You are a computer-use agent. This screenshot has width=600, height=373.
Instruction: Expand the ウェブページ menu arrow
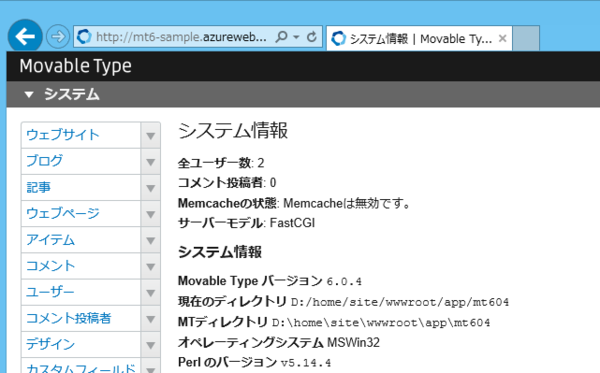click(150, 214)
